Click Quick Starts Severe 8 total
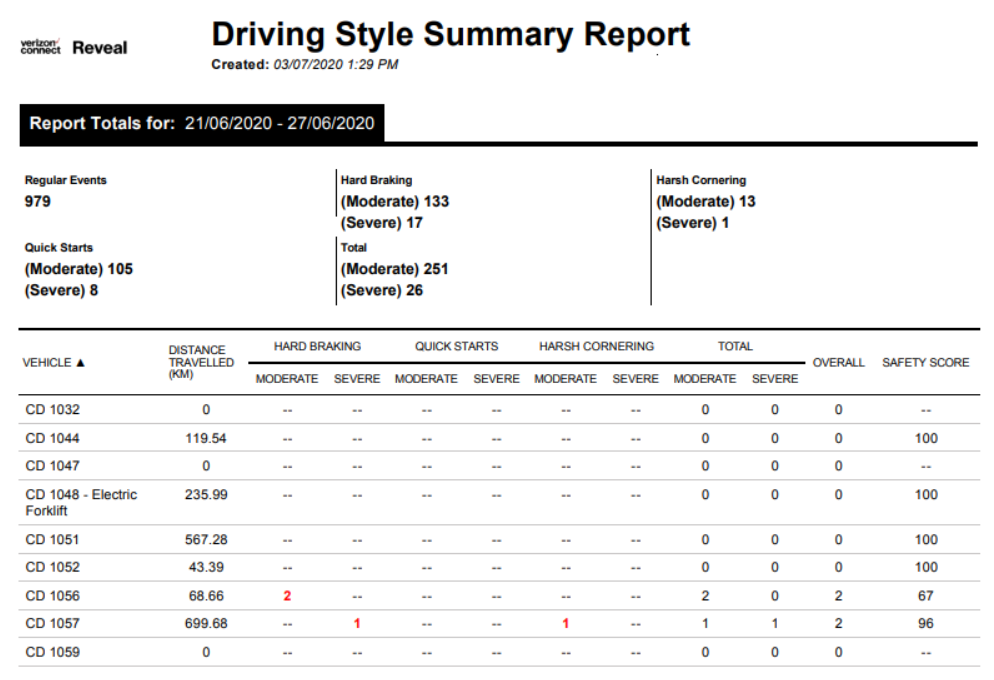The width and height of the screenshot is (994, 680). point(61,291)
